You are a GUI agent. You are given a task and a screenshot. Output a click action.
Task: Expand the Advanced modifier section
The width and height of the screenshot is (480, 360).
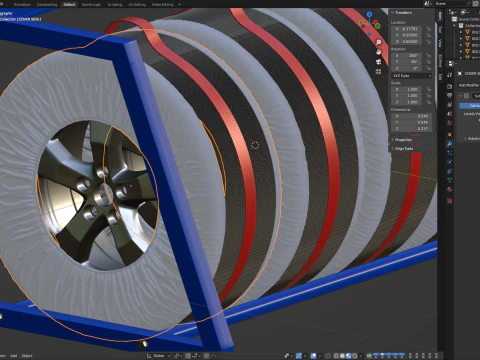[x=465, y=138]
